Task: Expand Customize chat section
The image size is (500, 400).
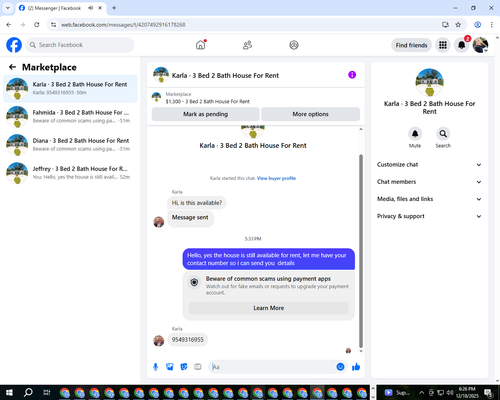Action: click(429, 165)
